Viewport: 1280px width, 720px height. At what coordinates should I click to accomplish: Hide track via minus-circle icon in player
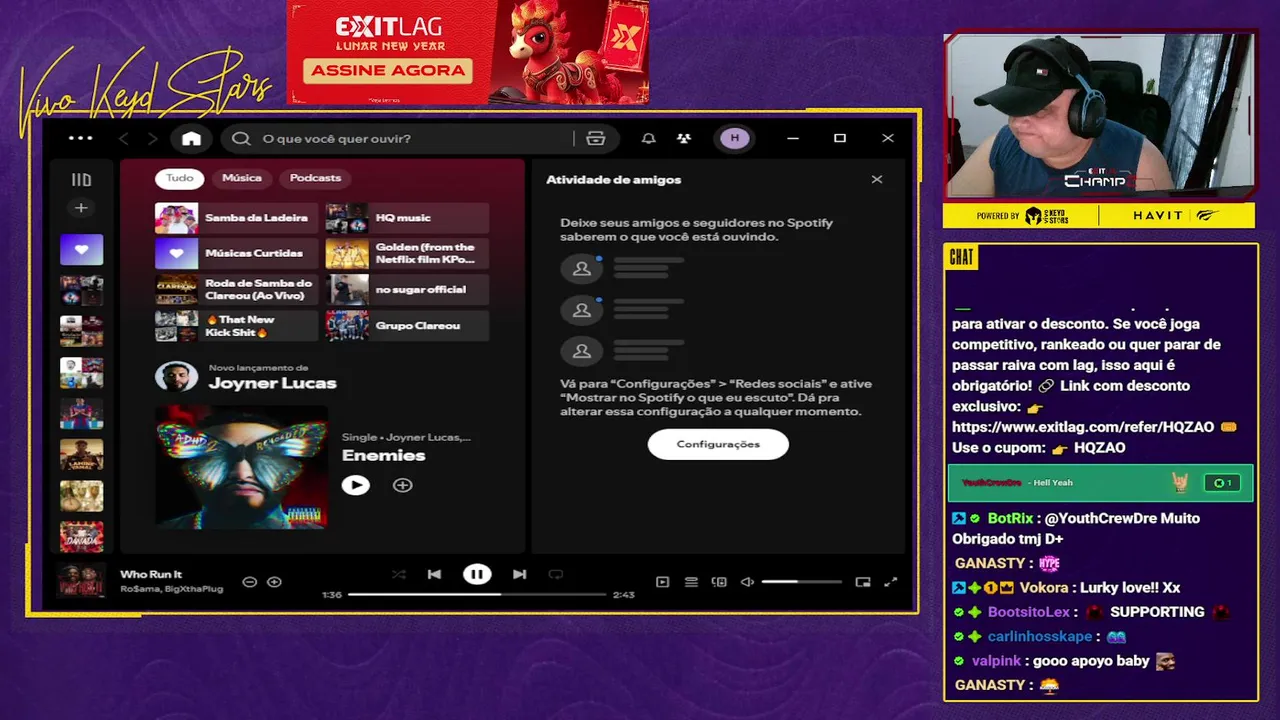[x=250, y=582]
